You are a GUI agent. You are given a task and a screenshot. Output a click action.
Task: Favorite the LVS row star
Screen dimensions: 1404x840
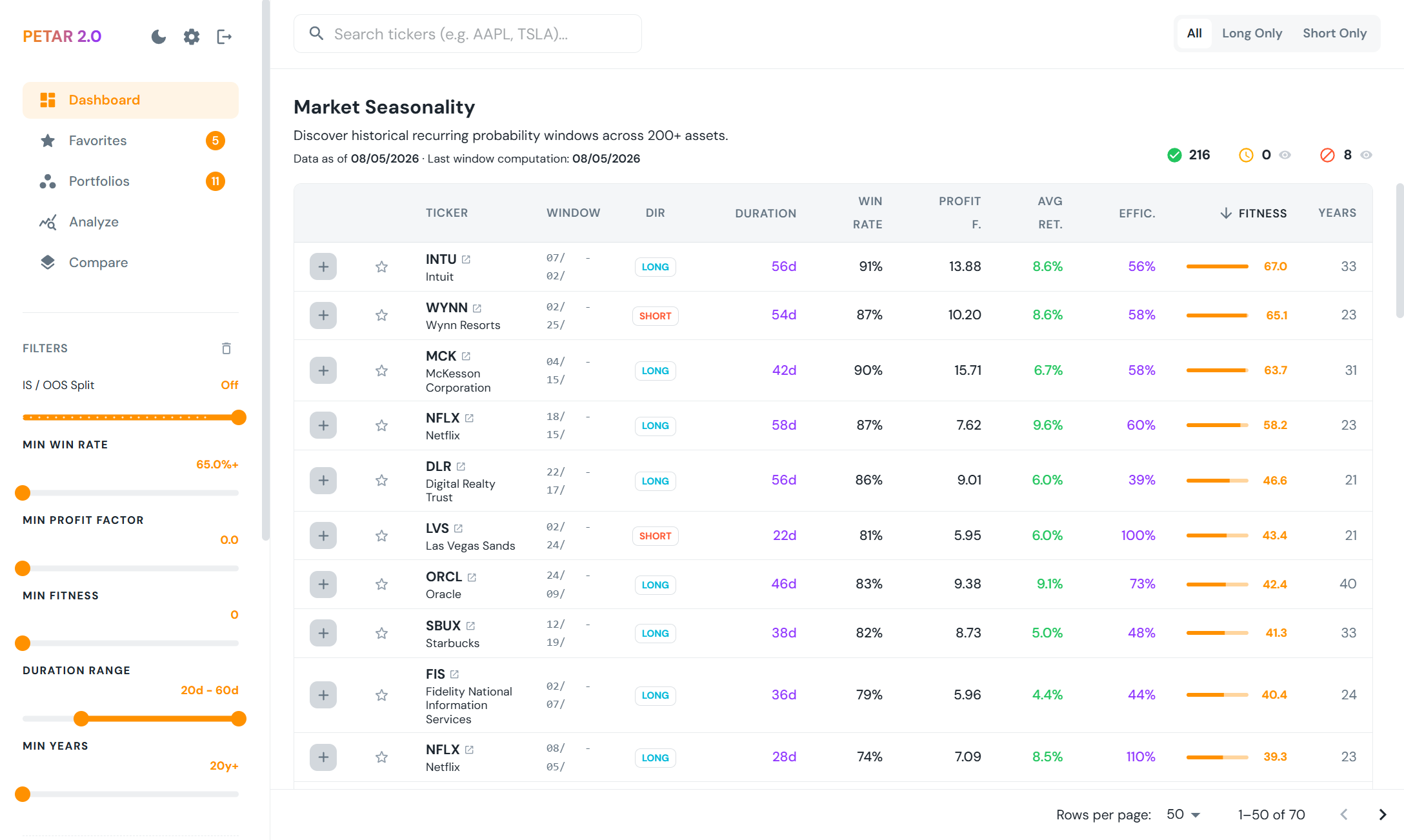point(382,535)
